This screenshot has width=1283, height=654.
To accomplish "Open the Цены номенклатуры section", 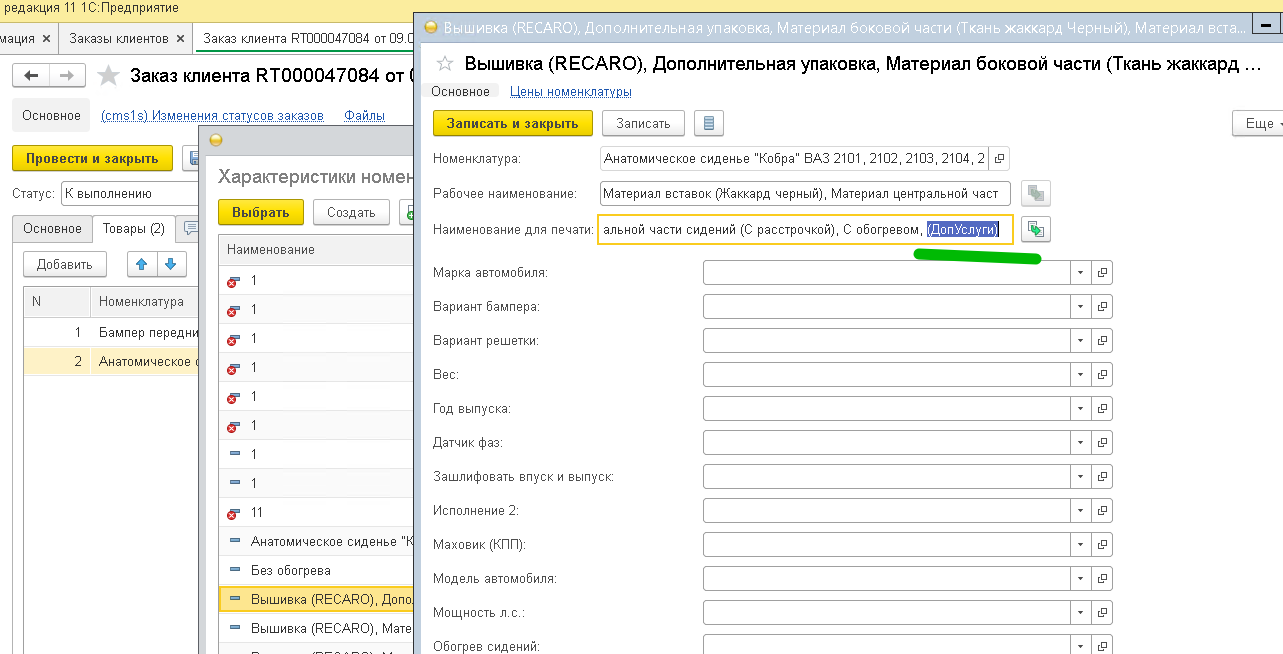I will (570, 92).
